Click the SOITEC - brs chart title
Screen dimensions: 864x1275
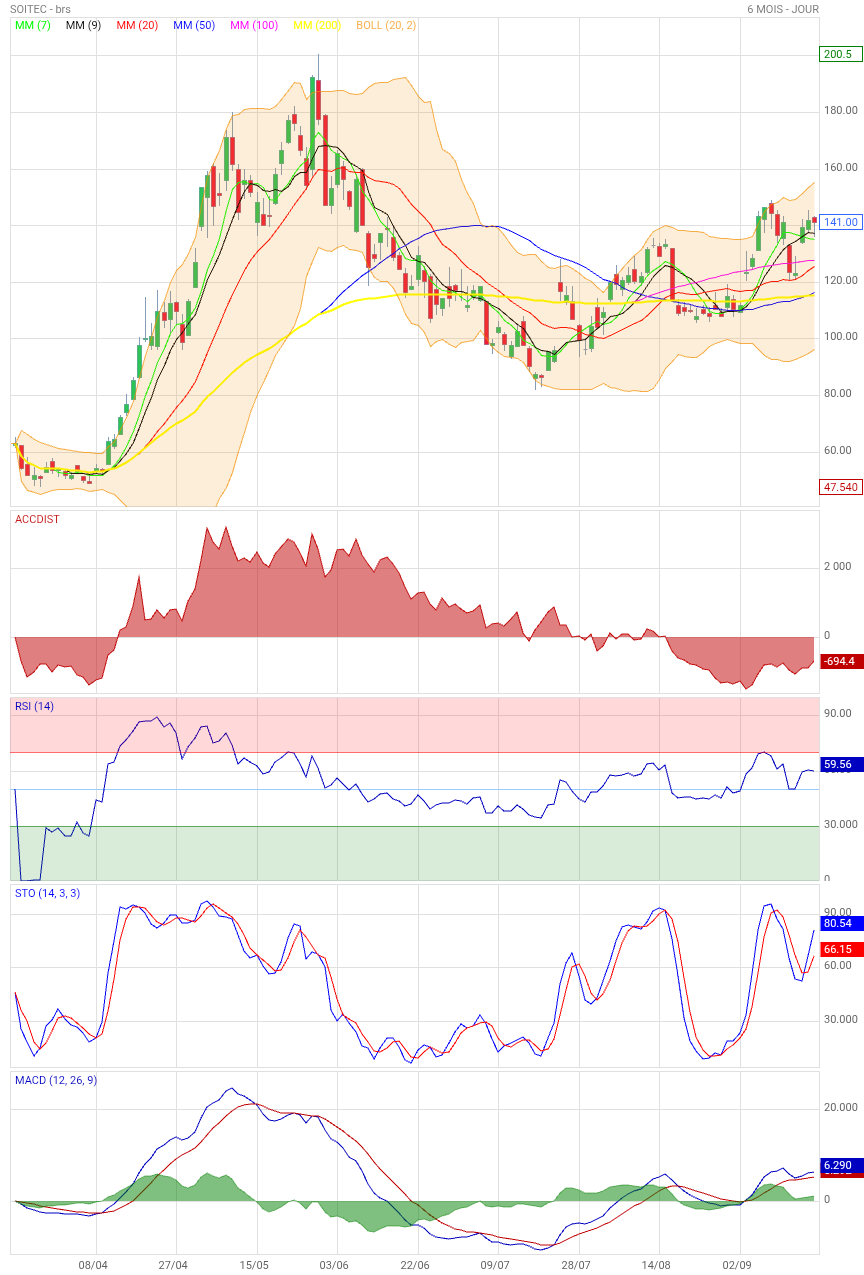pyautogui.click(x=41, y=9)
